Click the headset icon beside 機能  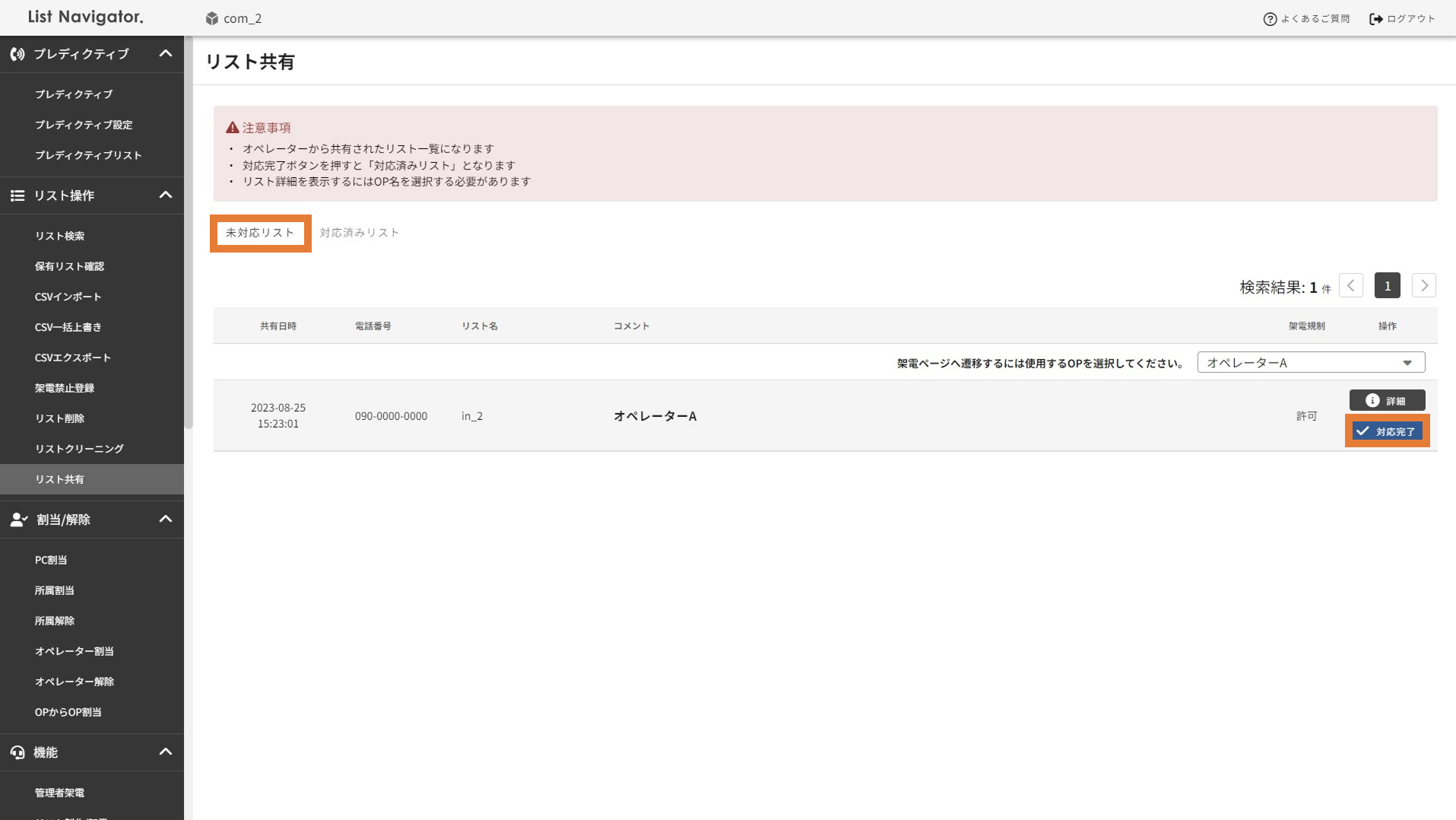click(17, 752)
